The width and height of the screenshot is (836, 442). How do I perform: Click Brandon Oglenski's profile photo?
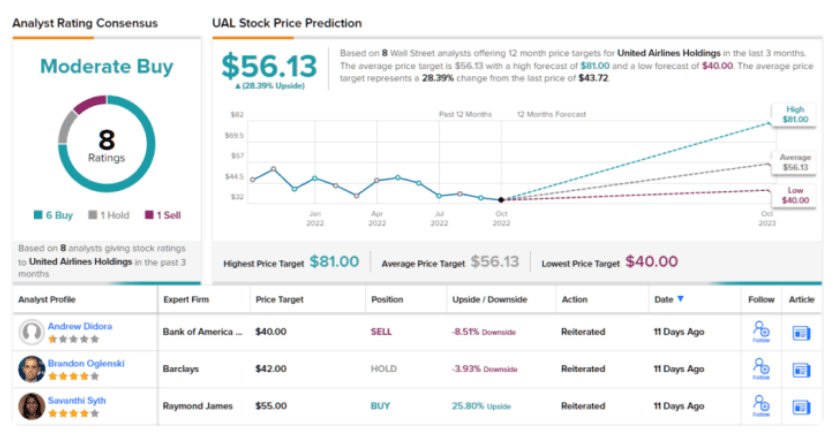[32, 369]
